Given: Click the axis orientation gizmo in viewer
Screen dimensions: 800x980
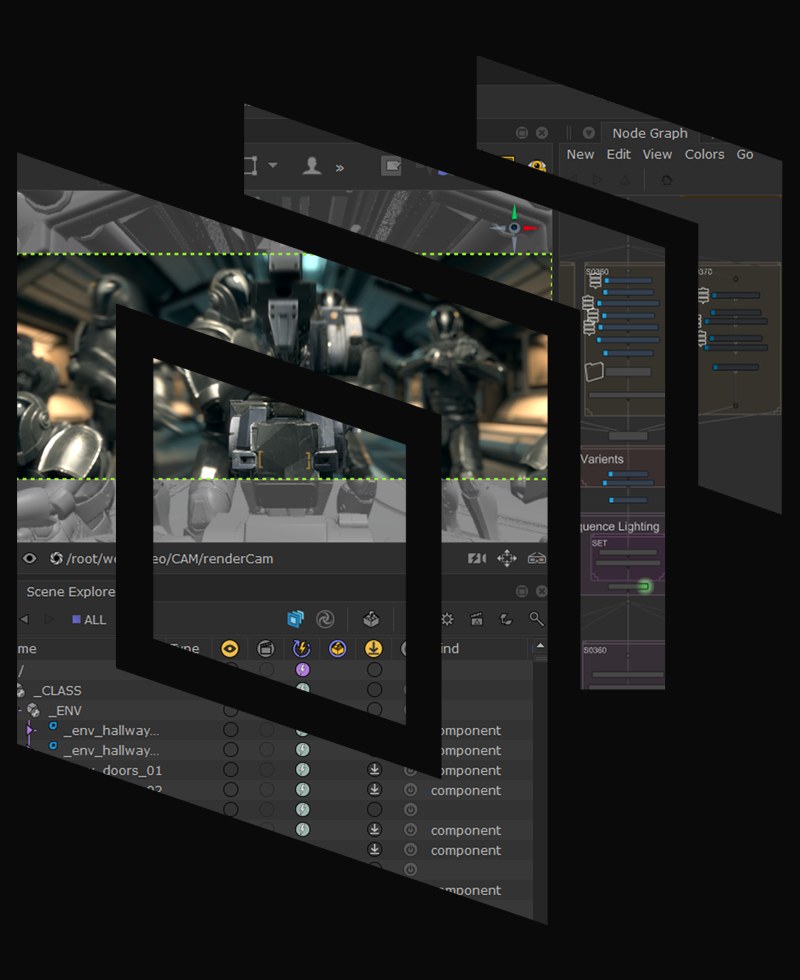Looking at the screenshot, I should [x=515, y=228].
